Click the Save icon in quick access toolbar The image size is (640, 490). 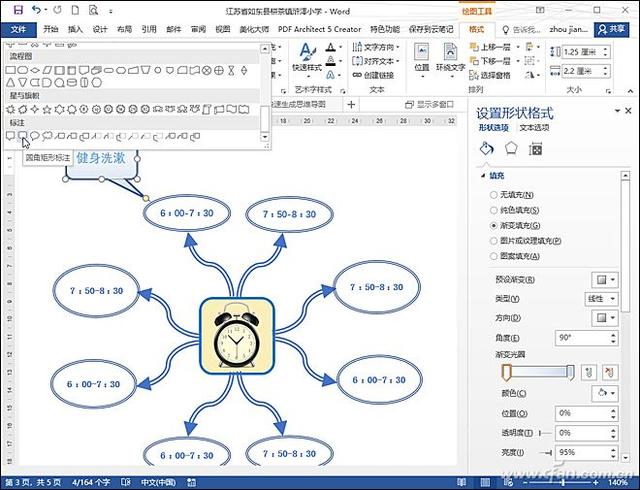point(19,9)
